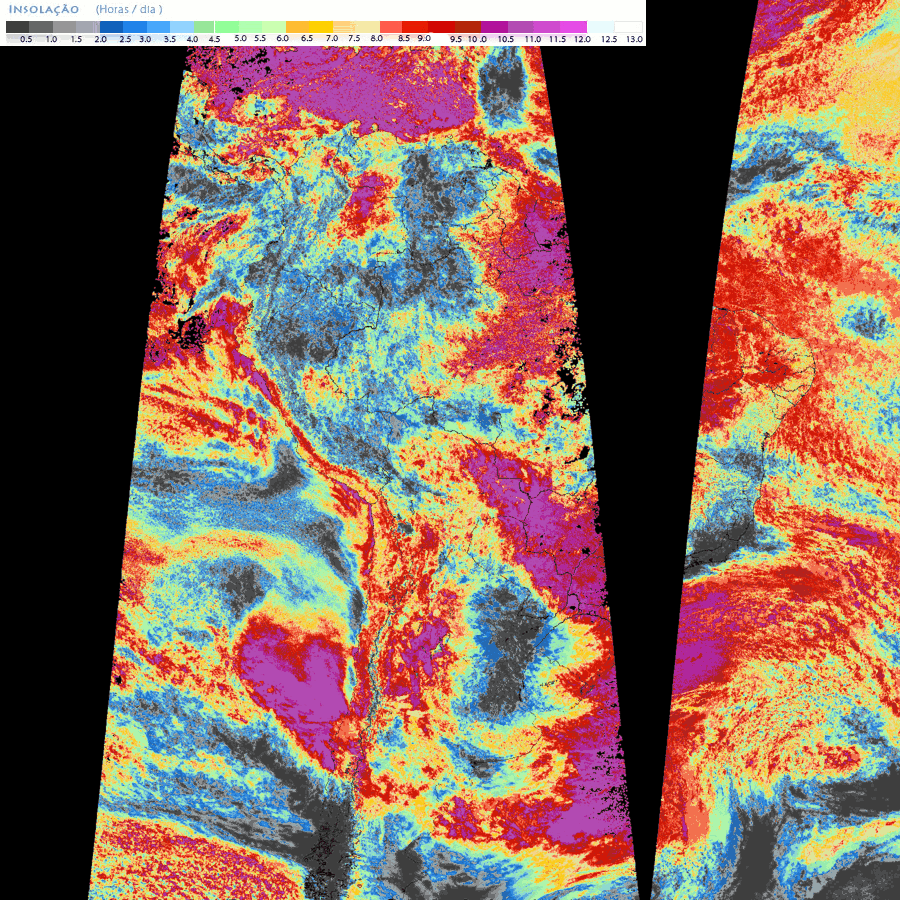Select the '6.0' legend value
This screenshot has width=900, height=900.
282,38
